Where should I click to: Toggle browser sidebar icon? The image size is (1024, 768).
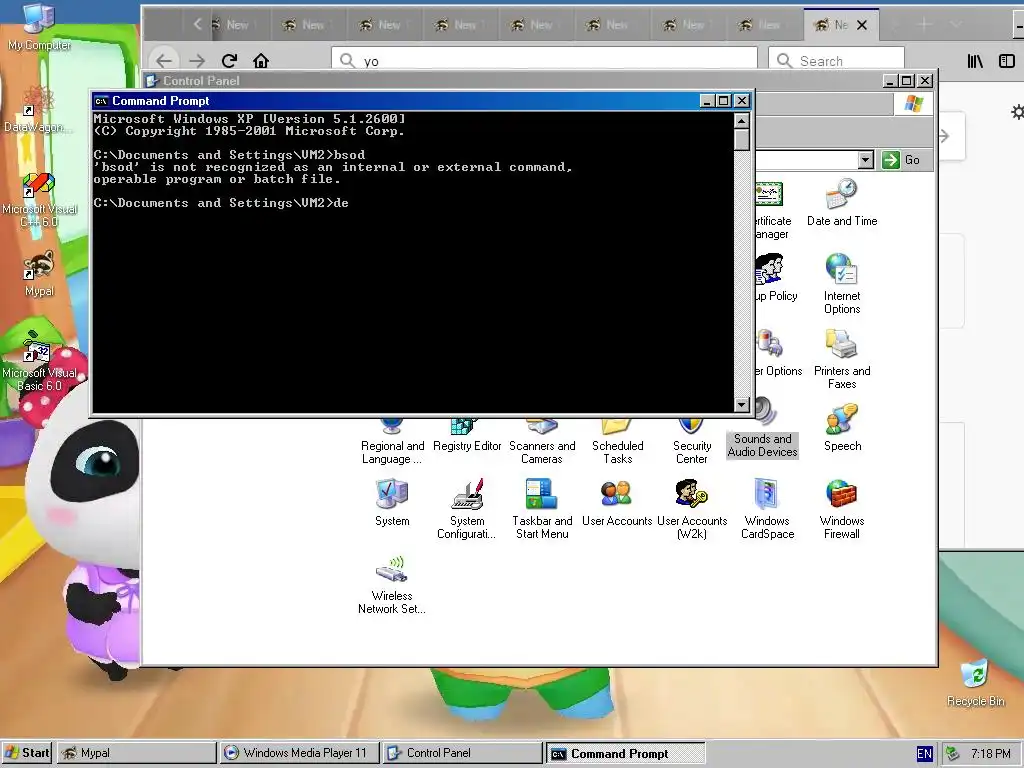pyautogui.click(x=1007, y=61)
